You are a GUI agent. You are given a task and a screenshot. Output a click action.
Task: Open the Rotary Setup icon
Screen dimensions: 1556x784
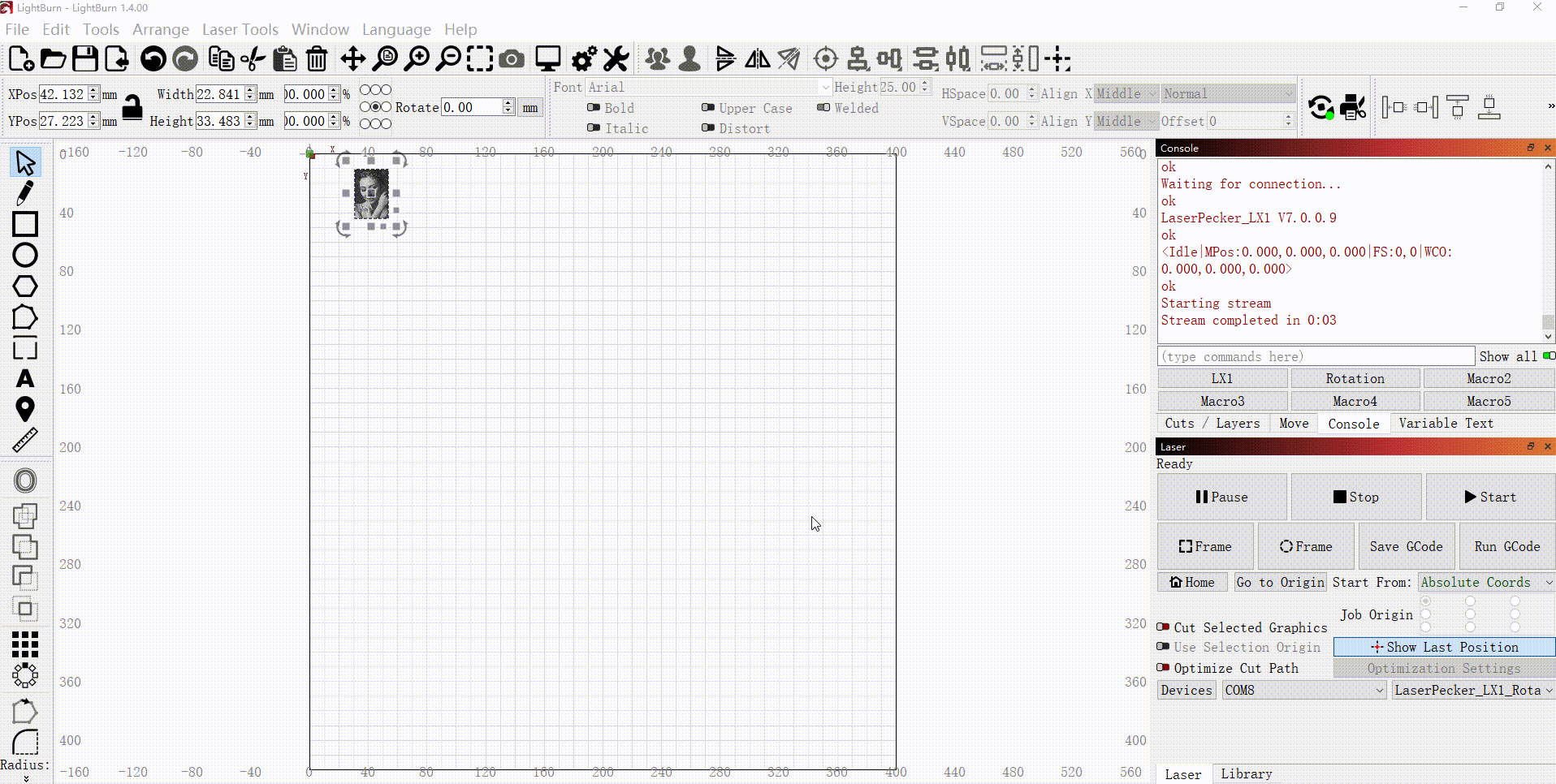(1320, 107)
